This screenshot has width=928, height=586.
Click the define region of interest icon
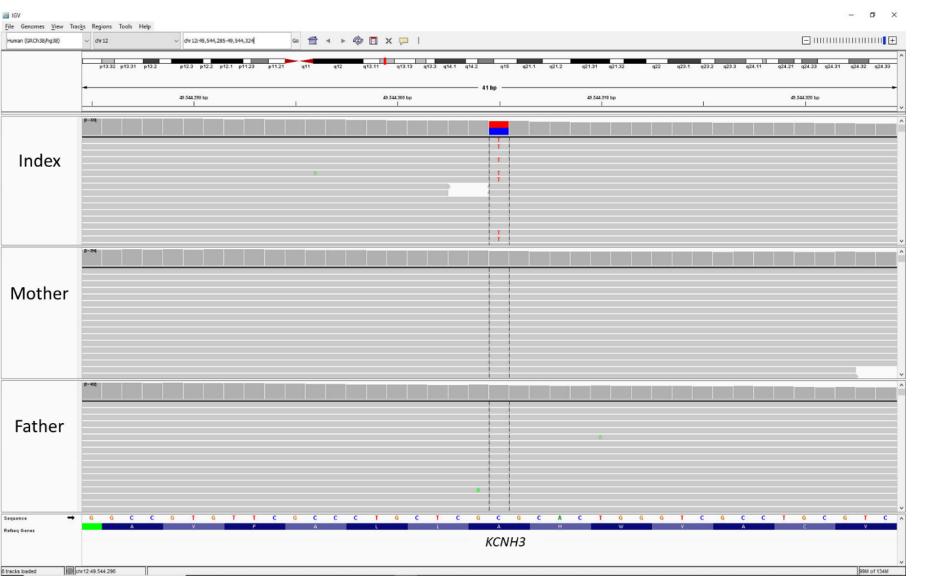pyautogui.click(x=373, y=41)
